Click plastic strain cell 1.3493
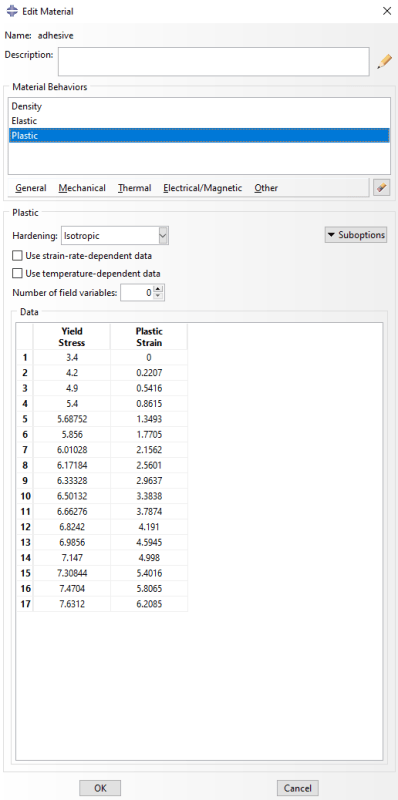The image size is (398, 800). pyautogui.click(x=148, y=419)
